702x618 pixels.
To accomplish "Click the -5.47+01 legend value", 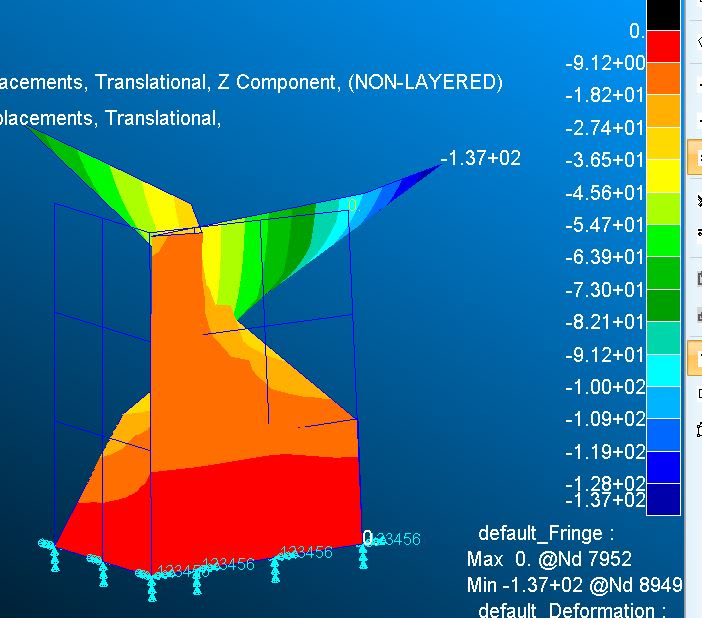I will coord(605,225).
